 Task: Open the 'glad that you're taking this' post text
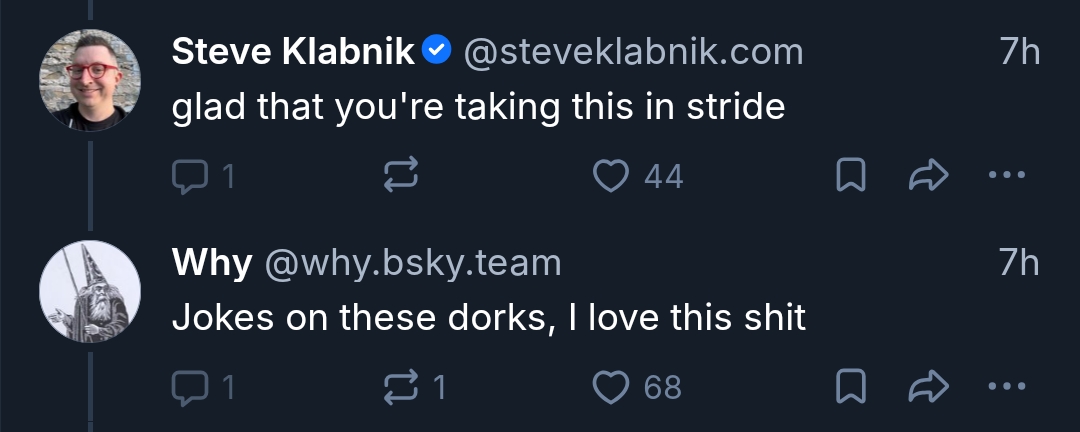pos(478,108)
